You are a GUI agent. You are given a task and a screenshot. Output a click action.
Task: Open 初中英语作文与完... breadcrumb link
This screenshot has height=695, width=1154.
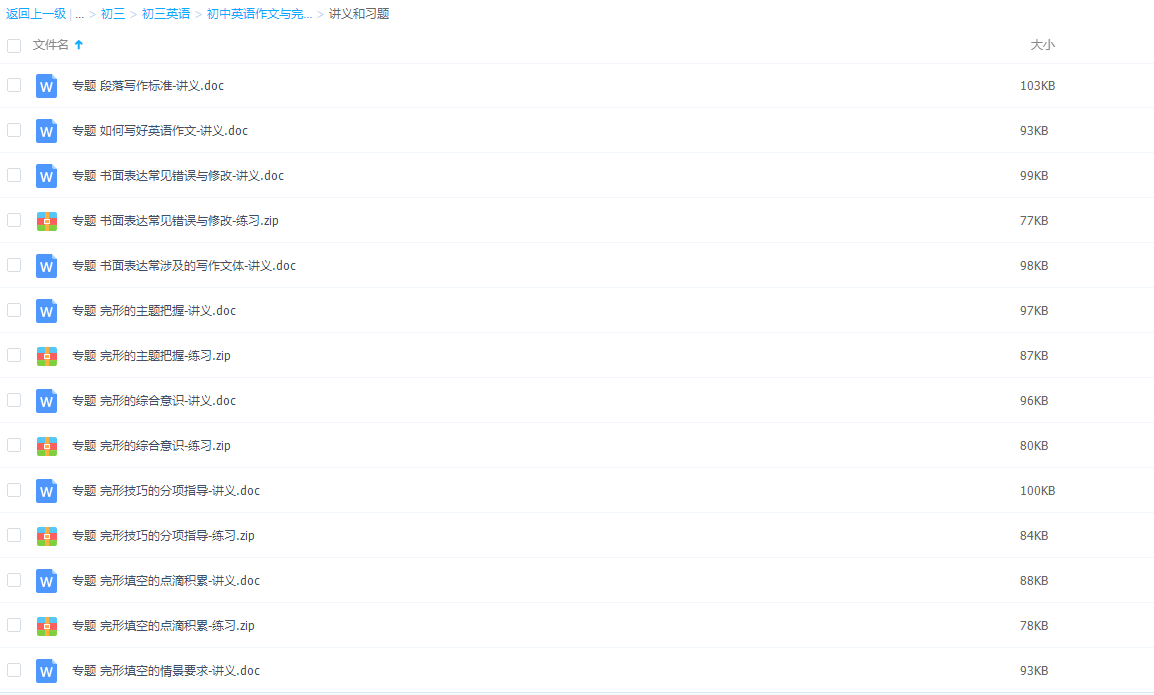coord(259,14)
